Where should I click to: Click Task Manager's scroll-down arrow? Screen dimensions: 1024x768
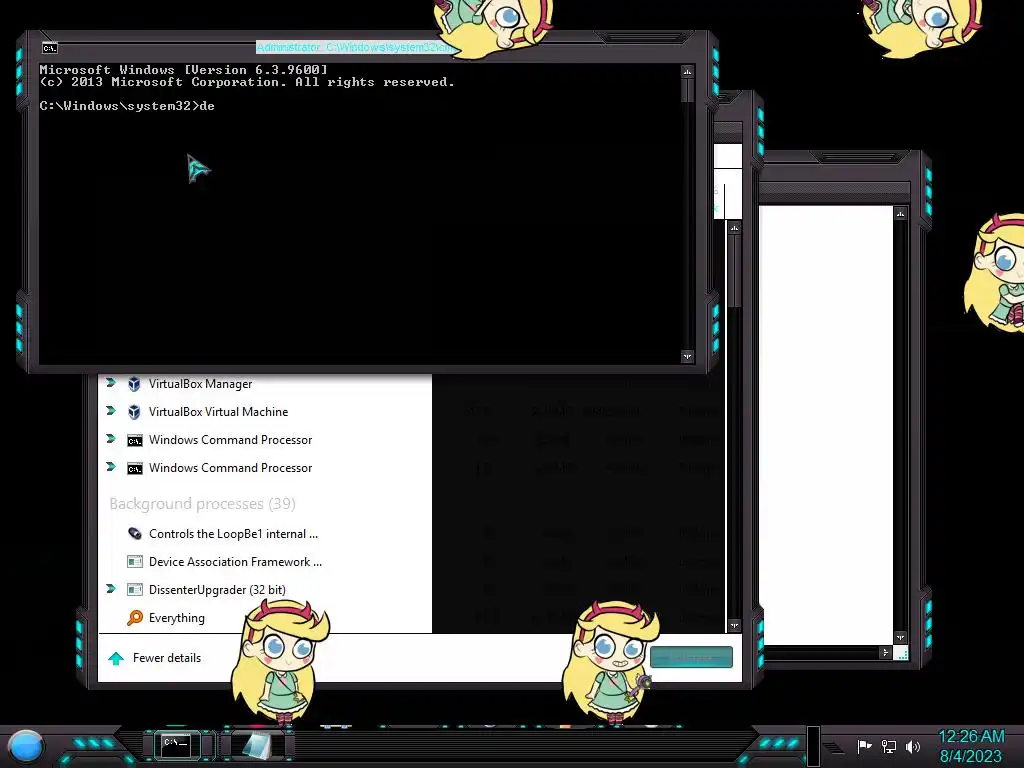(x=735, y=626)
